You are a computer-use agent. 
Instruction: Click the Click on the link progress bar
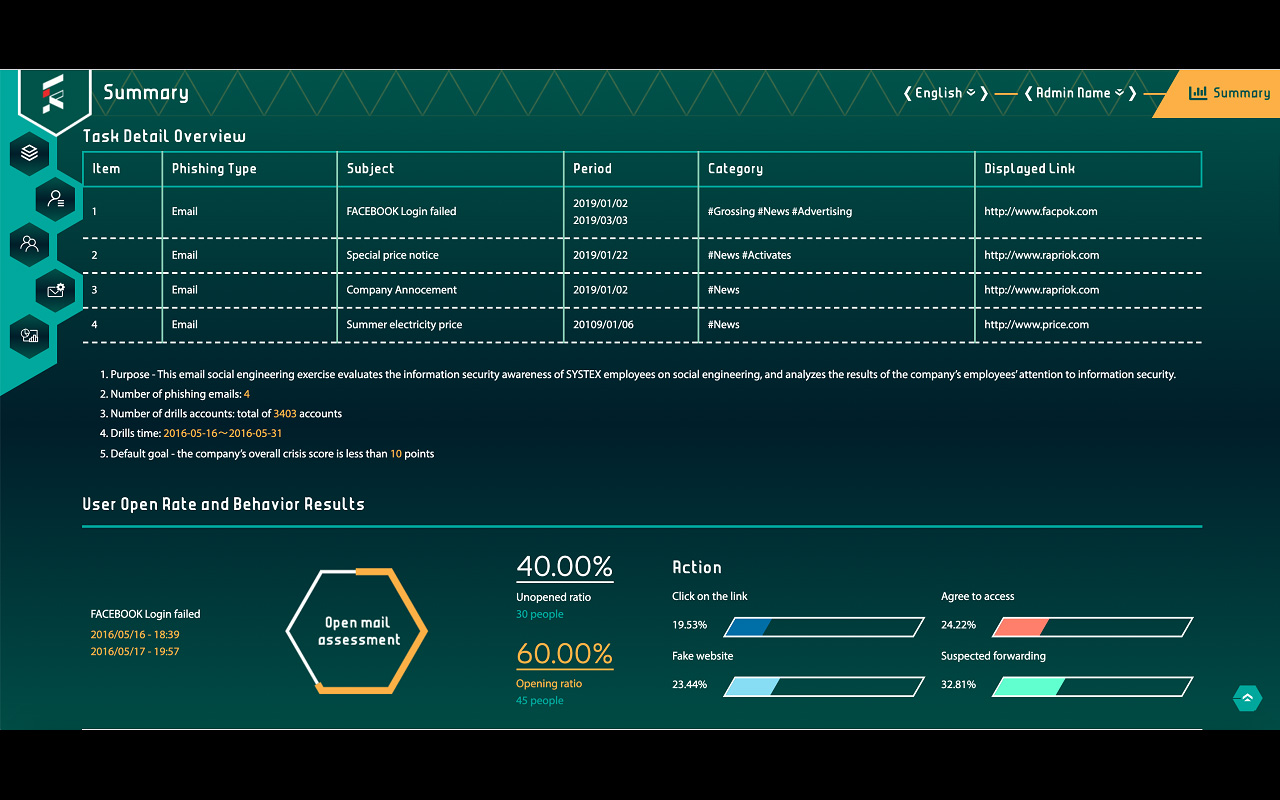pyautogui.click(x=824, y=627)
